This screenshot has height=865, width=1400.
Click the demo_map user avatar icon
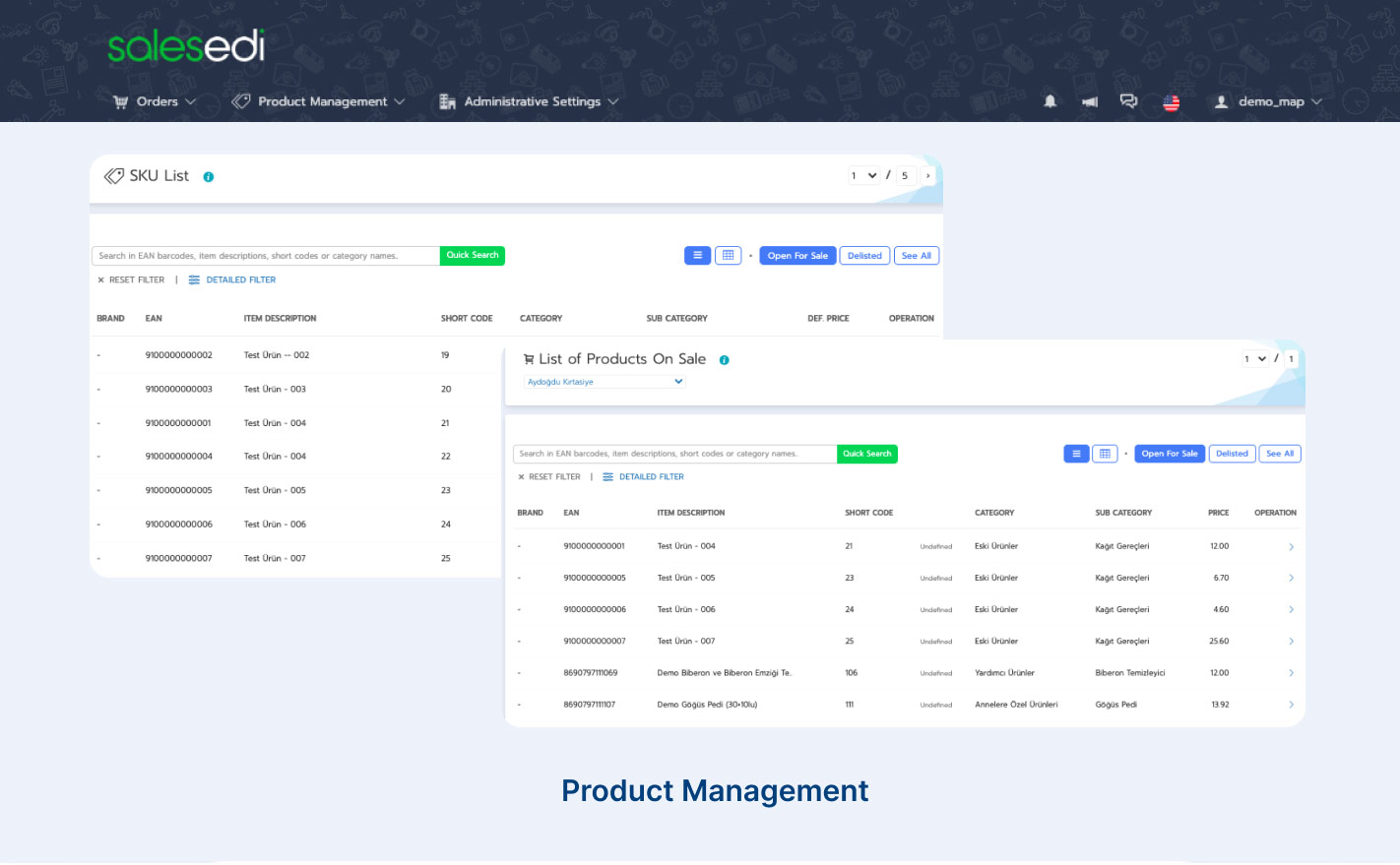pyautogui.click(x=1221, y=101)
